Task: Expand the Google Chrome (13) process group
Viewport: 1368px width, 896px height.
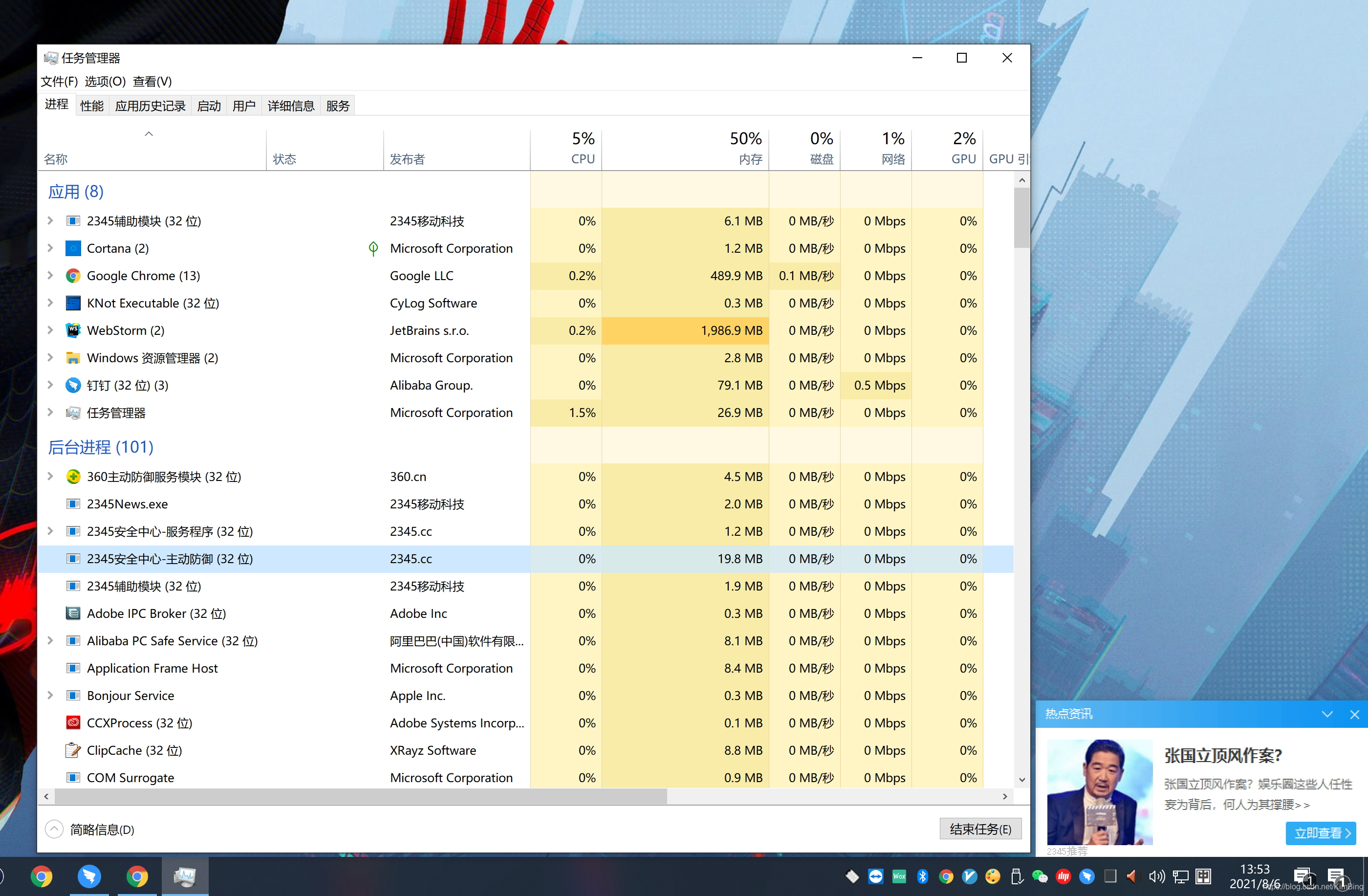Action: (x=50, y=276)
